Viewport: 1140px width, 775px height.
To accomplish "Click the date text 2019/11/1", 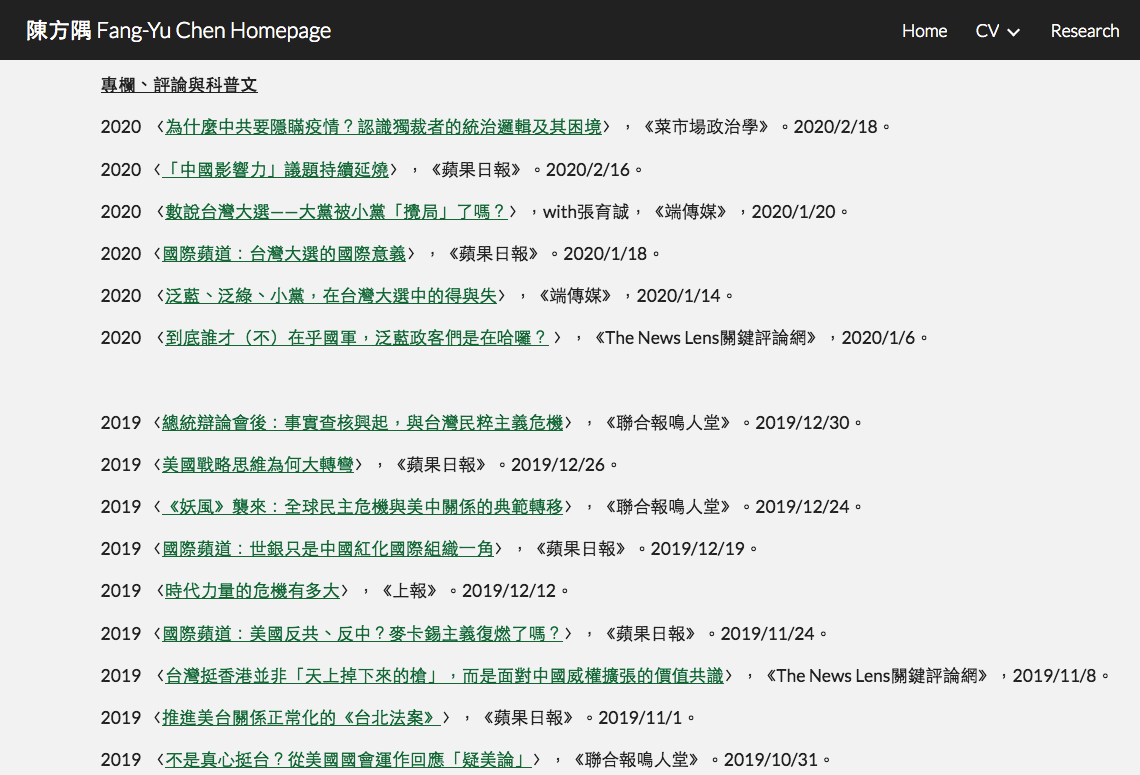I will (x=640, y=719).
